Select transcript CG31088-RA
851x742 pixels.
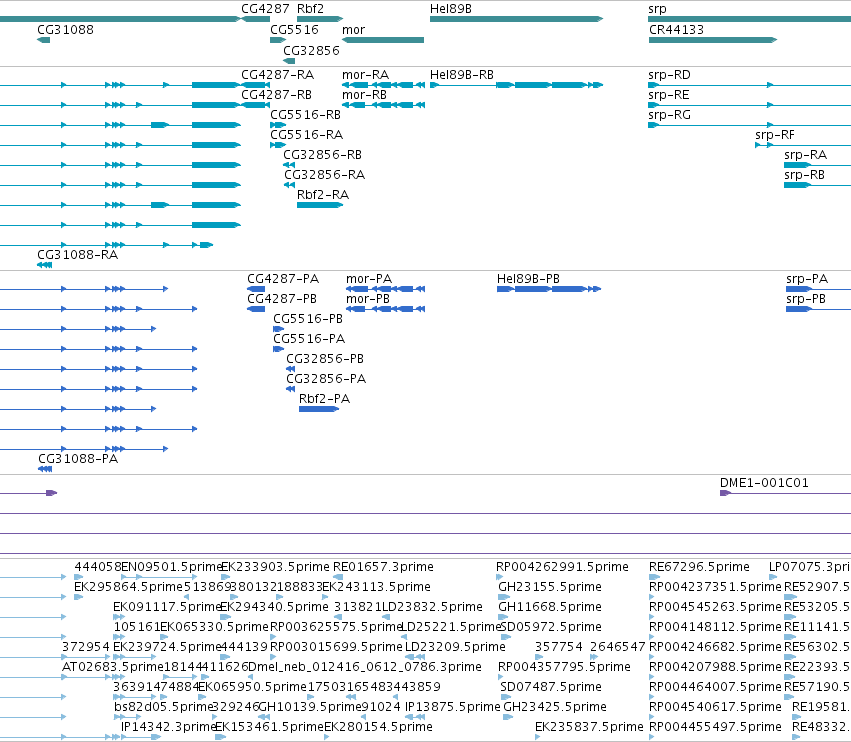[x=78, y=255]
